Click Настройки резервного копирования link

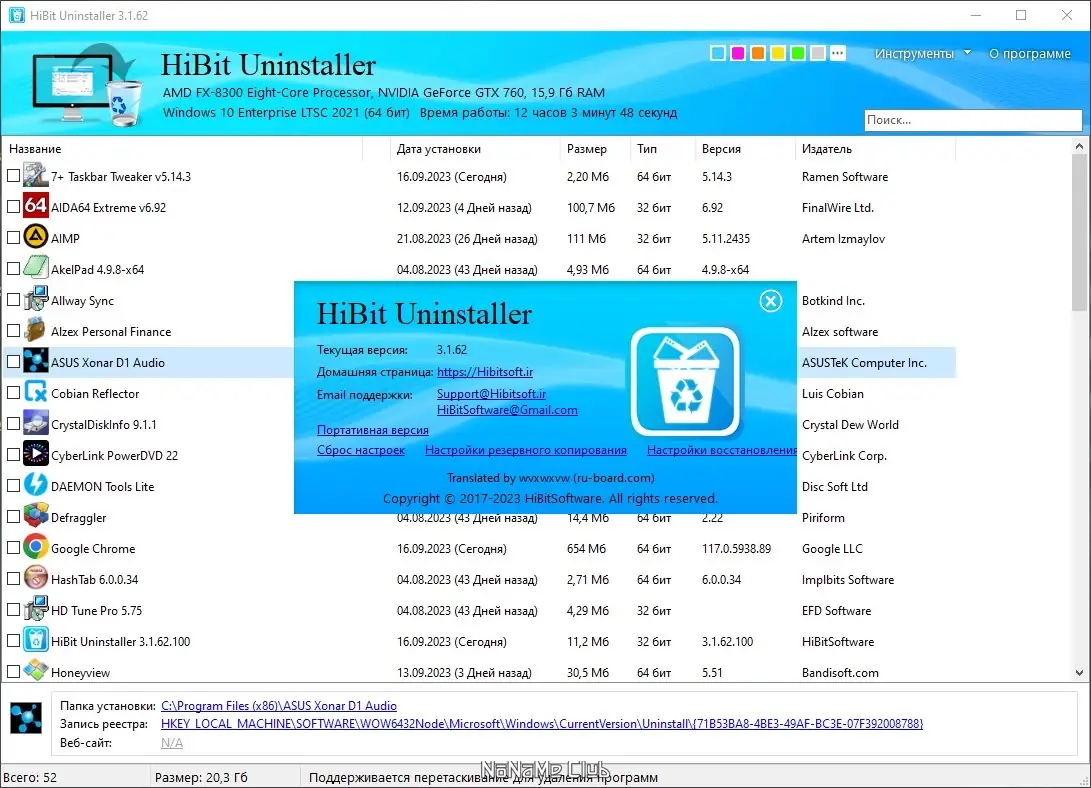[526, 450]
